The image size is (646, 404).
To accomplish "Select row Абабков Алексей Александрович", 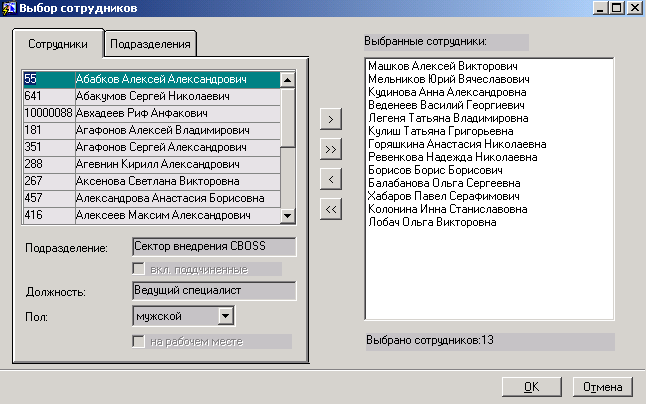I will 152,79.
